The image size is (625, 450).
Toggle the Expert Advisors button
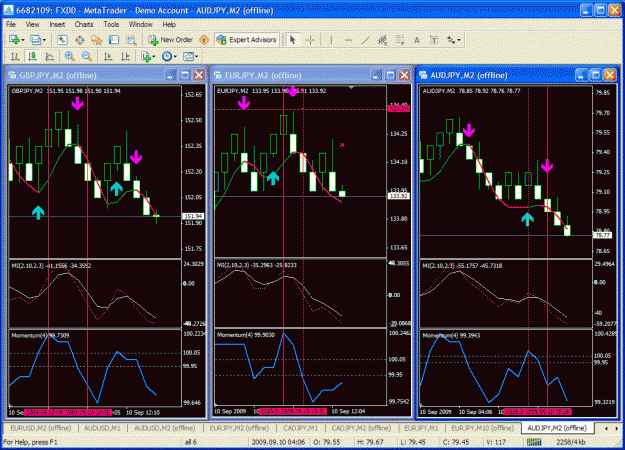point(246,40)
